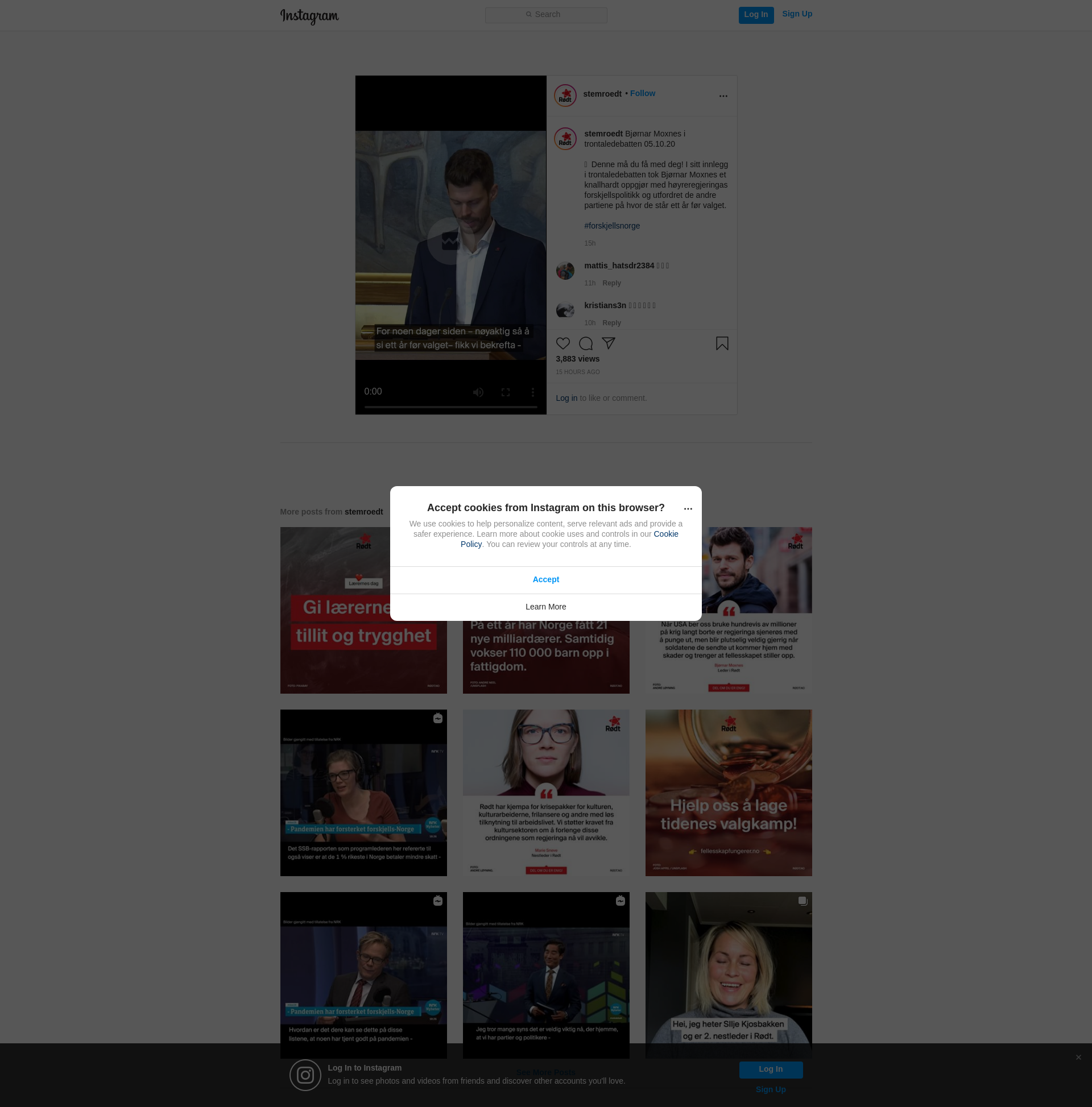Viewport: 1092px width, 1107px height.
Task: Open video more options menu
Action: [x=532, y=392]
